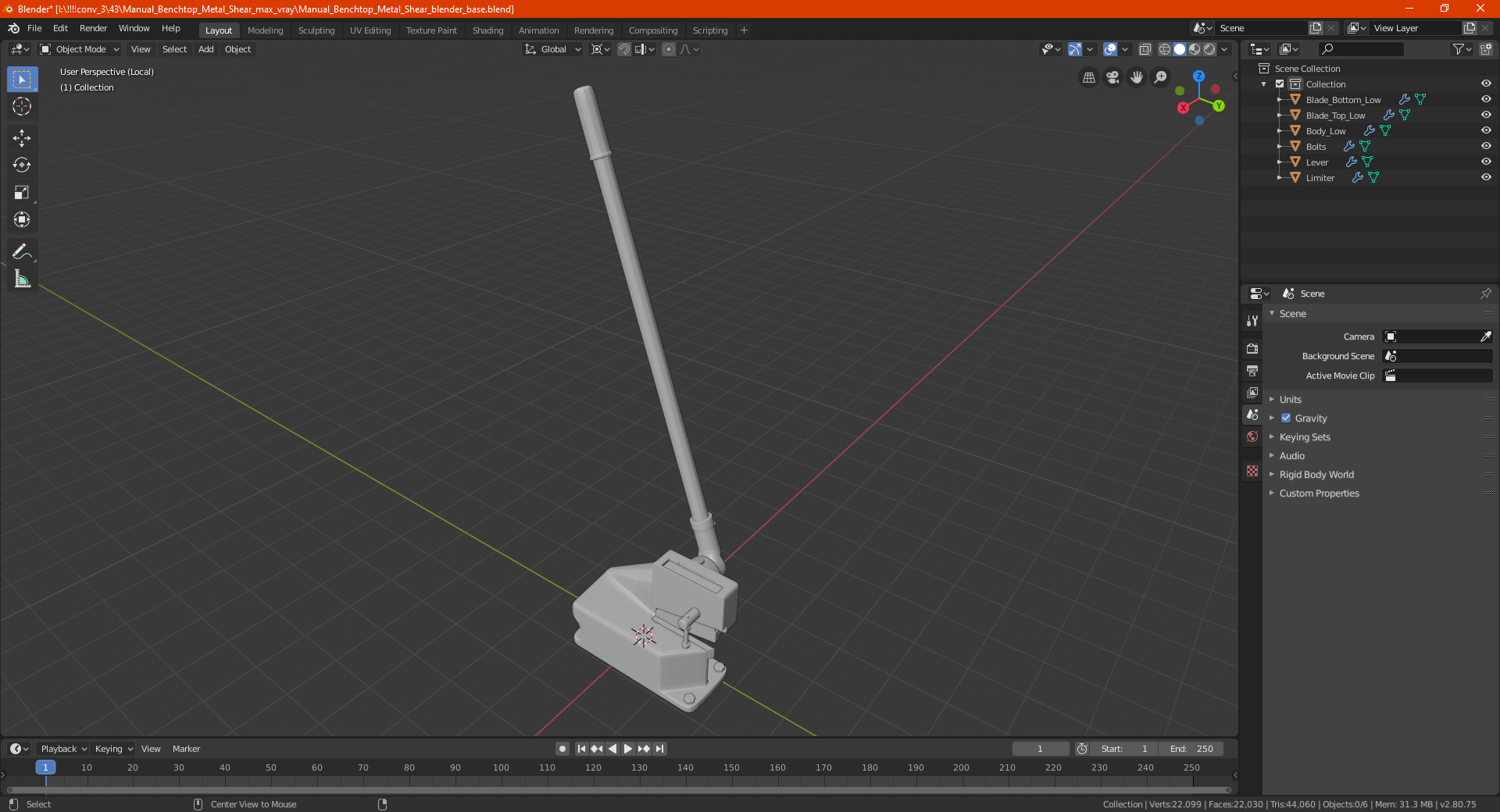This screenshot has width=1500, height=812.
Task: Toggle camera view icon in viewport
Action: [1112, 77]
